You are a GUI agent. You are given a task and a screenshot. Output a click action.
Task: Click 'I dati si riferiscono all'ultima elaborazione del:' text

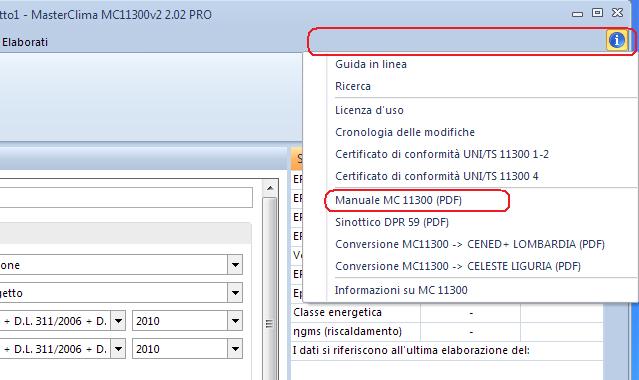point(411,350)
